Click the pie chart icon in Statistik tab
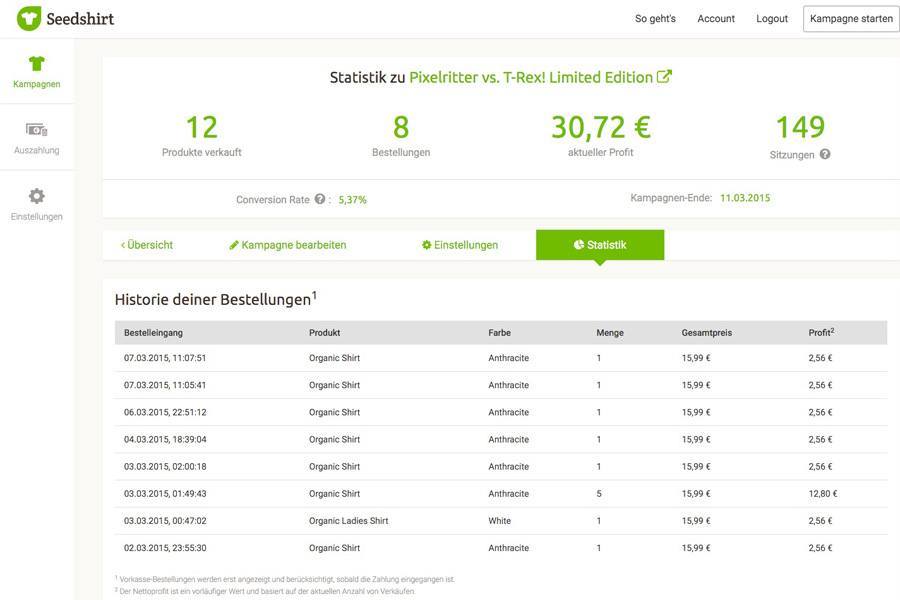The height and width of the screenshot is (600, 900). 579,245
